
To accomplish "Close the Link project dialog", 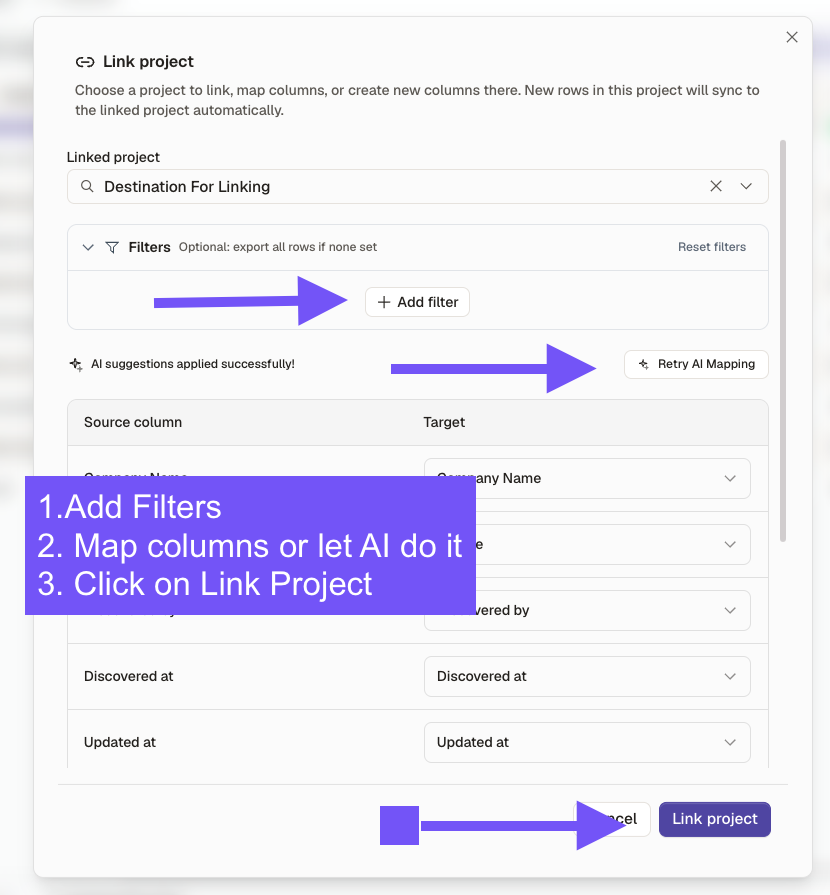I will pyautogui.click(x=791, y=37).
